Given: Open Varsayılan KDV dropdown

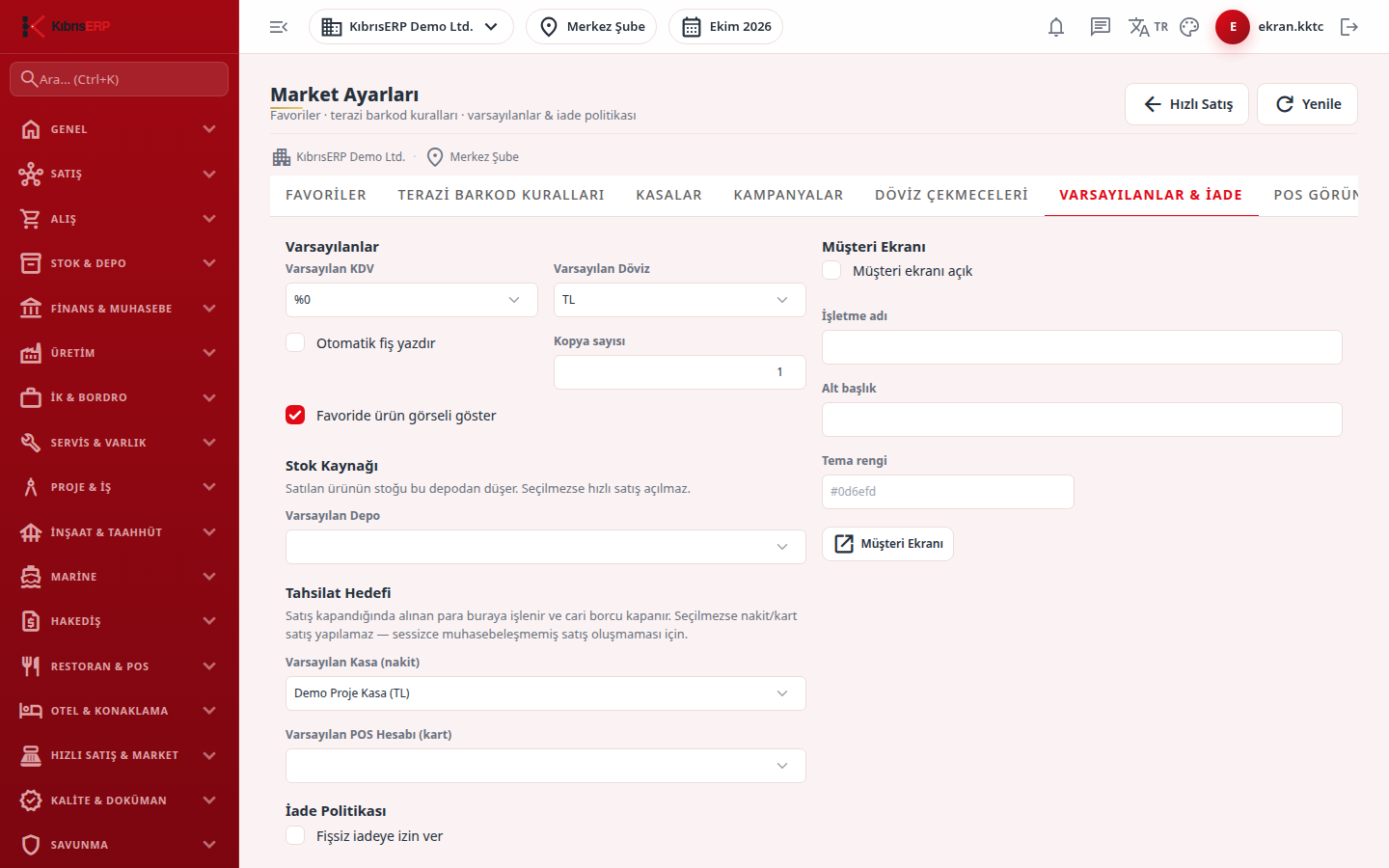Looking at the screenshot, I should point(412,300).
